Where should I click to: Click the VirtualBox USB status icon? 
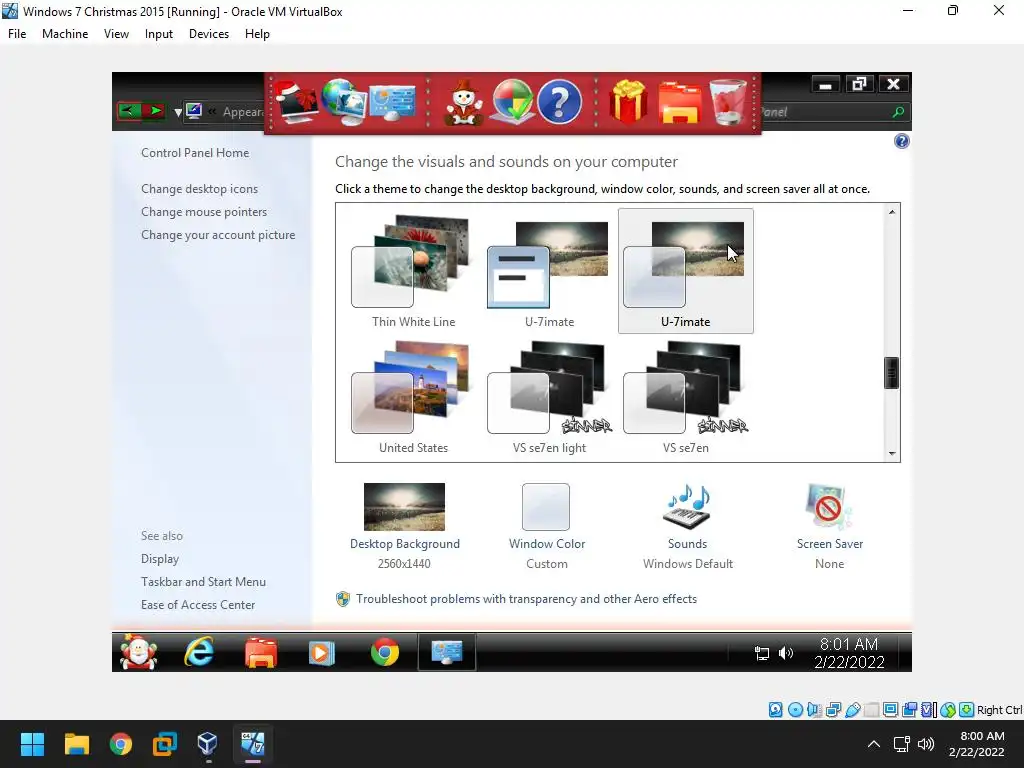tap(852, 710)
